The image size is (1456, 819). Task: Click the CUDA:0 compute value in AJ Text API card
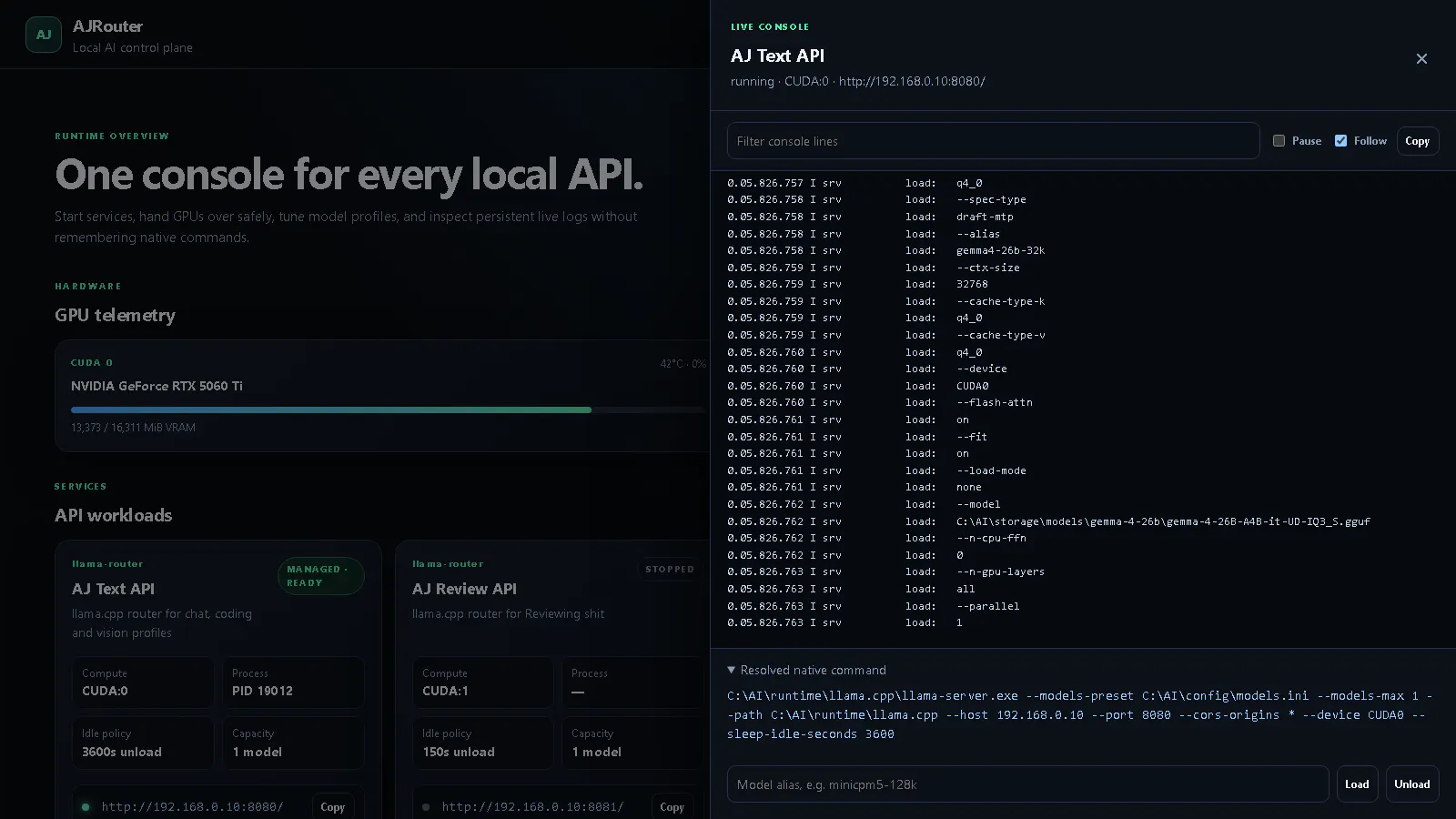pos(105,691)
